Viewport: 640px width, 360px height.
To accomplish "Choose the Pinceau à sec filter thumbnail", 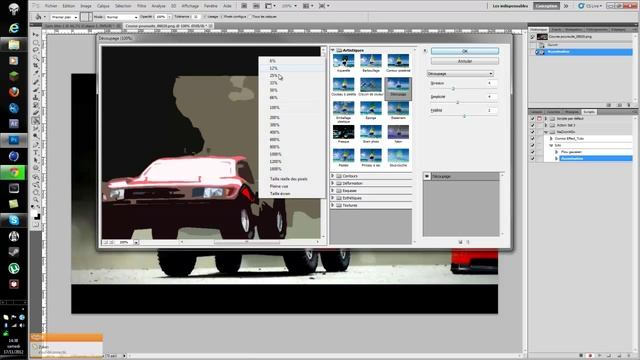I will tap(371, 158).
